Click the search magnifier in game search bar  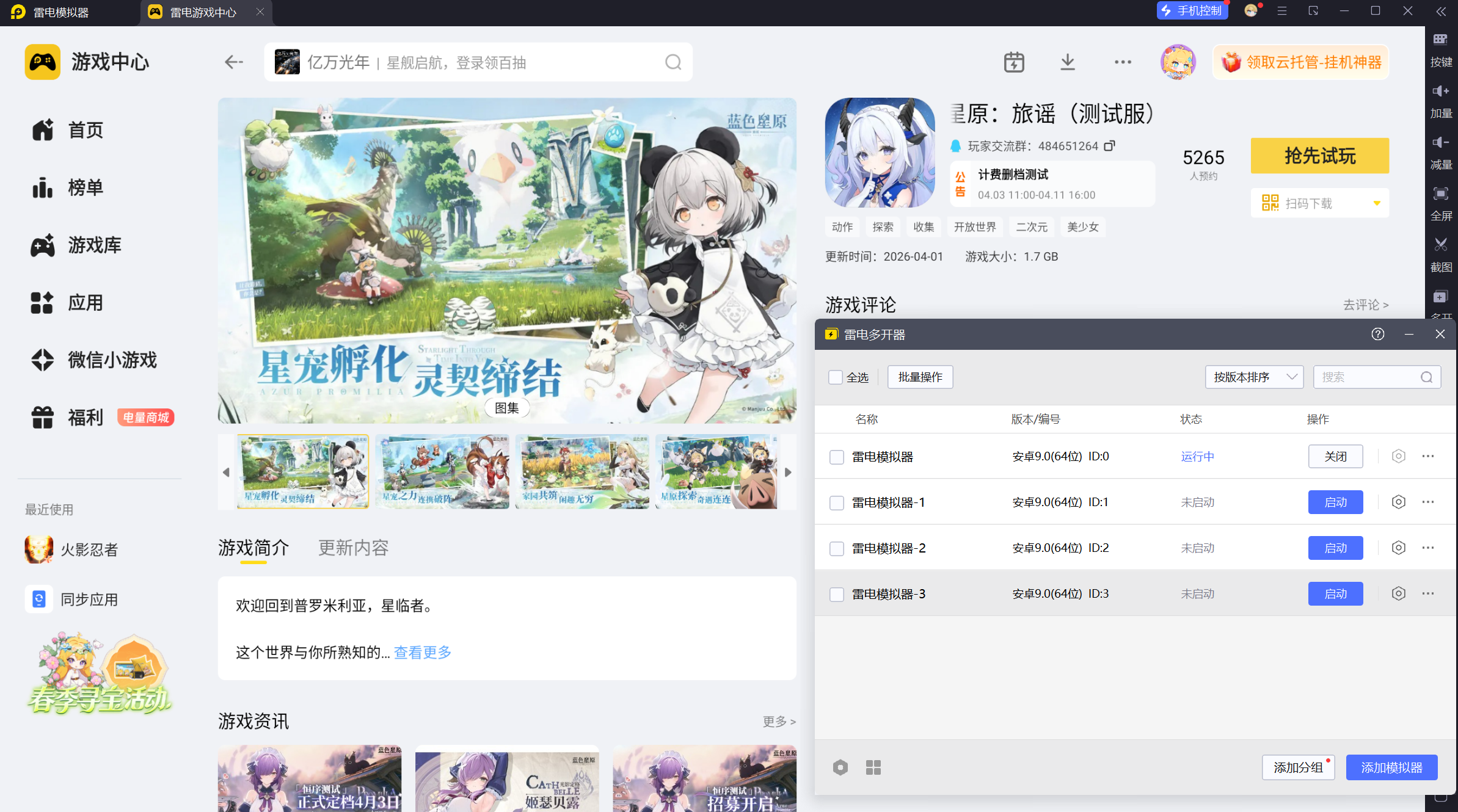tap(673, 62)
